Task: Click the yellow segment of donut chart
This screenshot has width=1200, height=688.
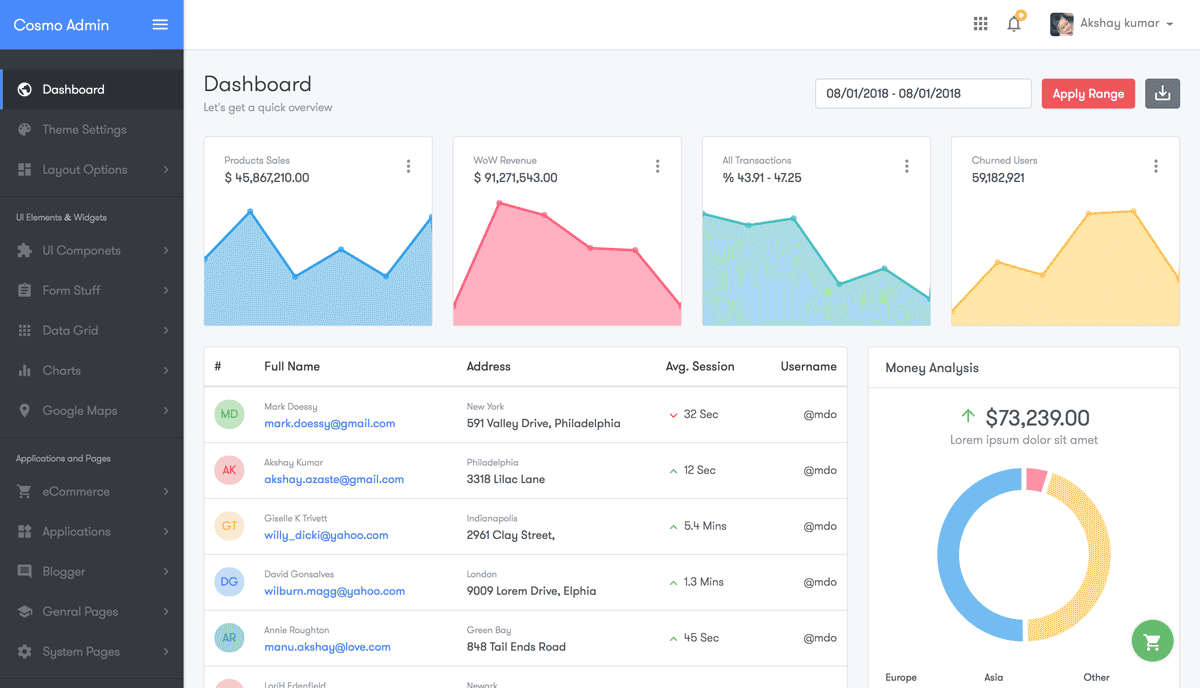Action: tap(1099, 555)
